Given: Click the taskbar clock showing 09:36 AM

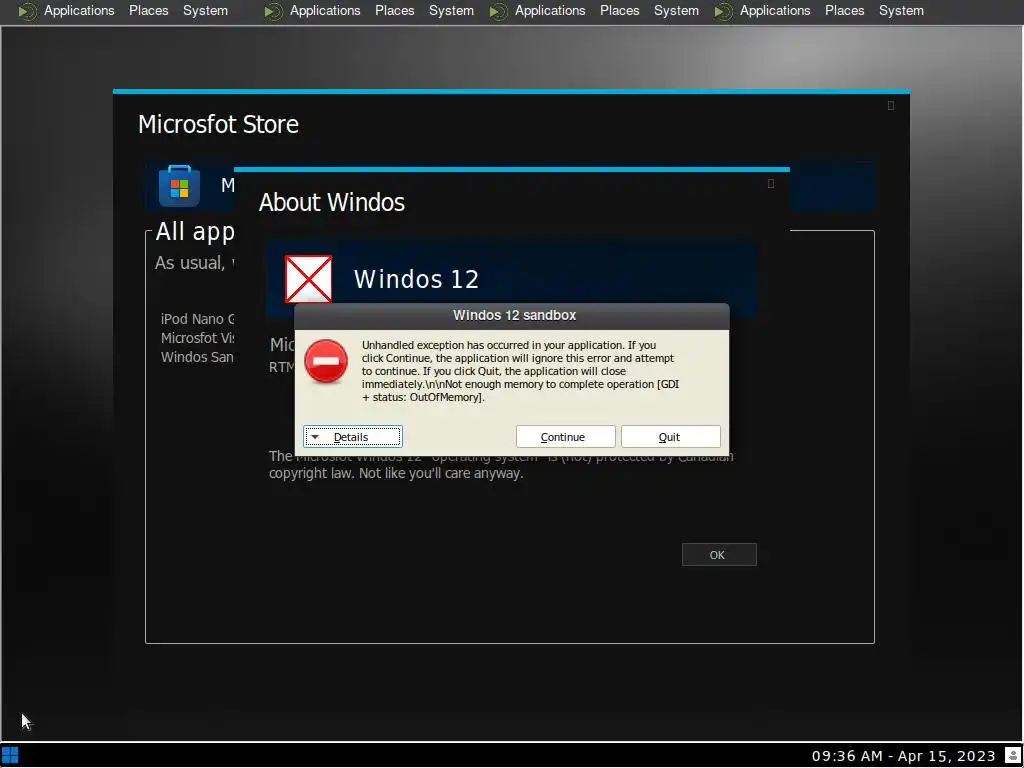Looking at the screenshot, I should tap(903, 756).
